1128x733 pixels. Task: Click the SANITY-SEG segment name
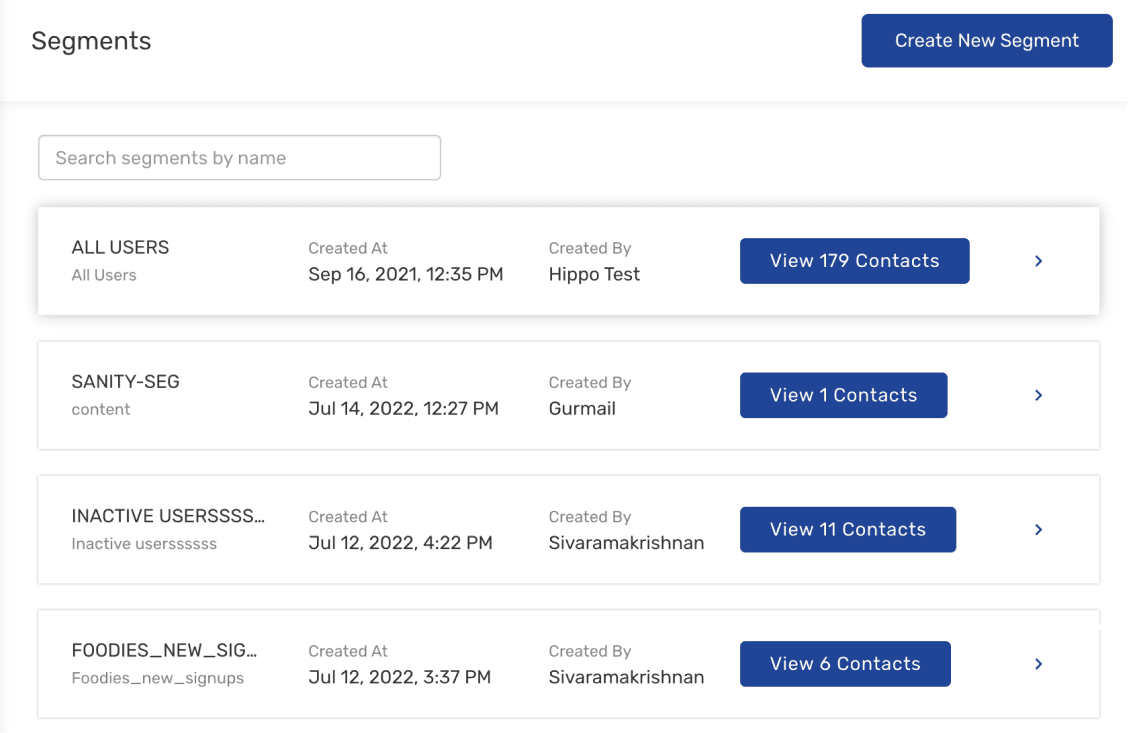coord(125,382)
